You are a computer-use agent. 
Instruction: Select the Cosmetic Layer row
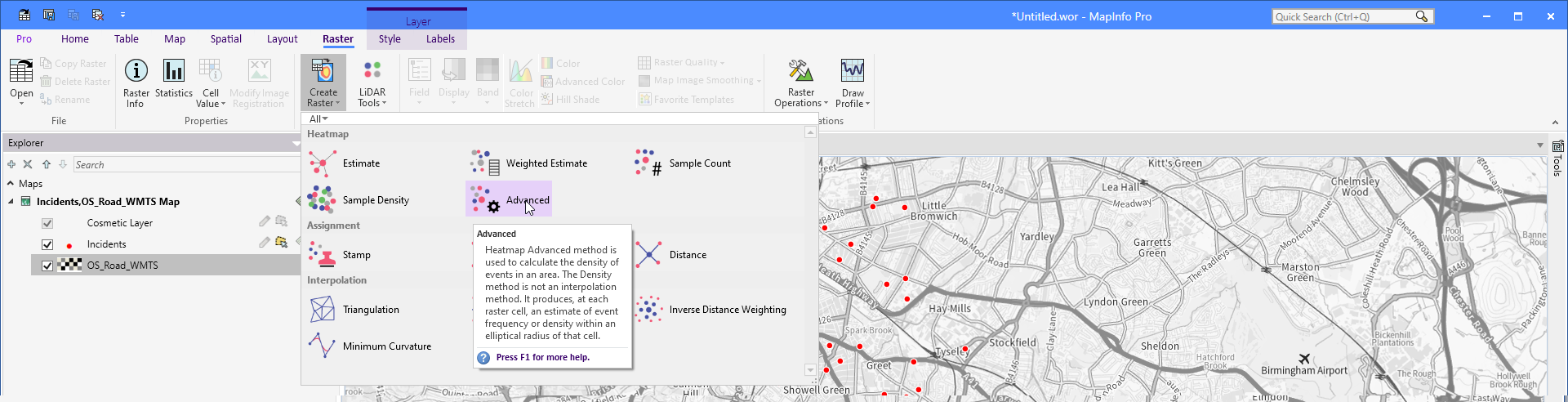[x=166, y=222]
